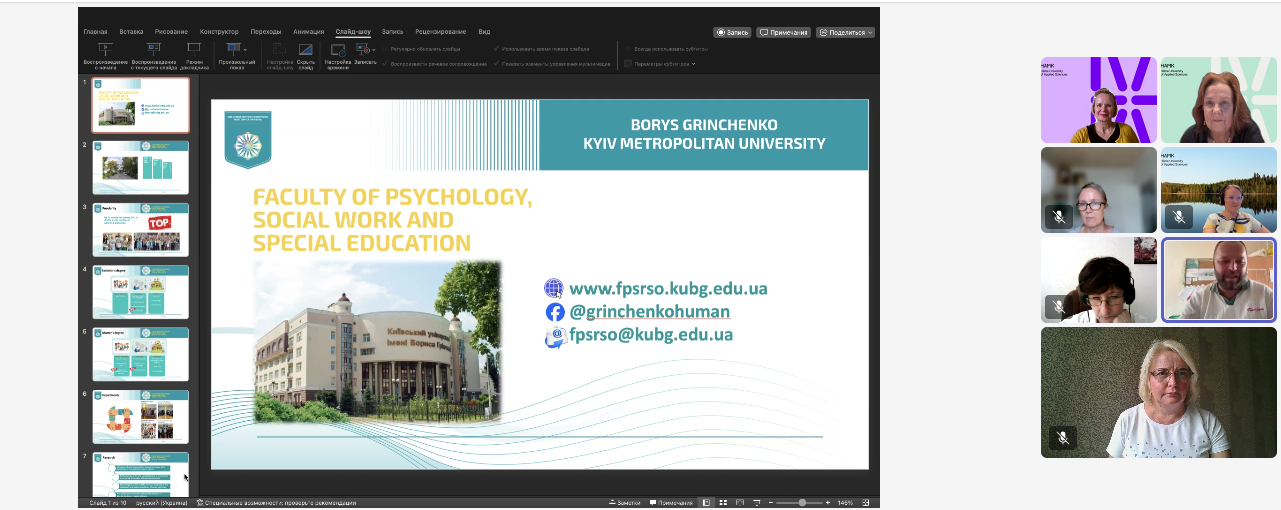The width and height of the screenshot is (1281, 510).
Task: Select slide 3 thumbnail with TOP graphic
Action: tap(141, 230)
